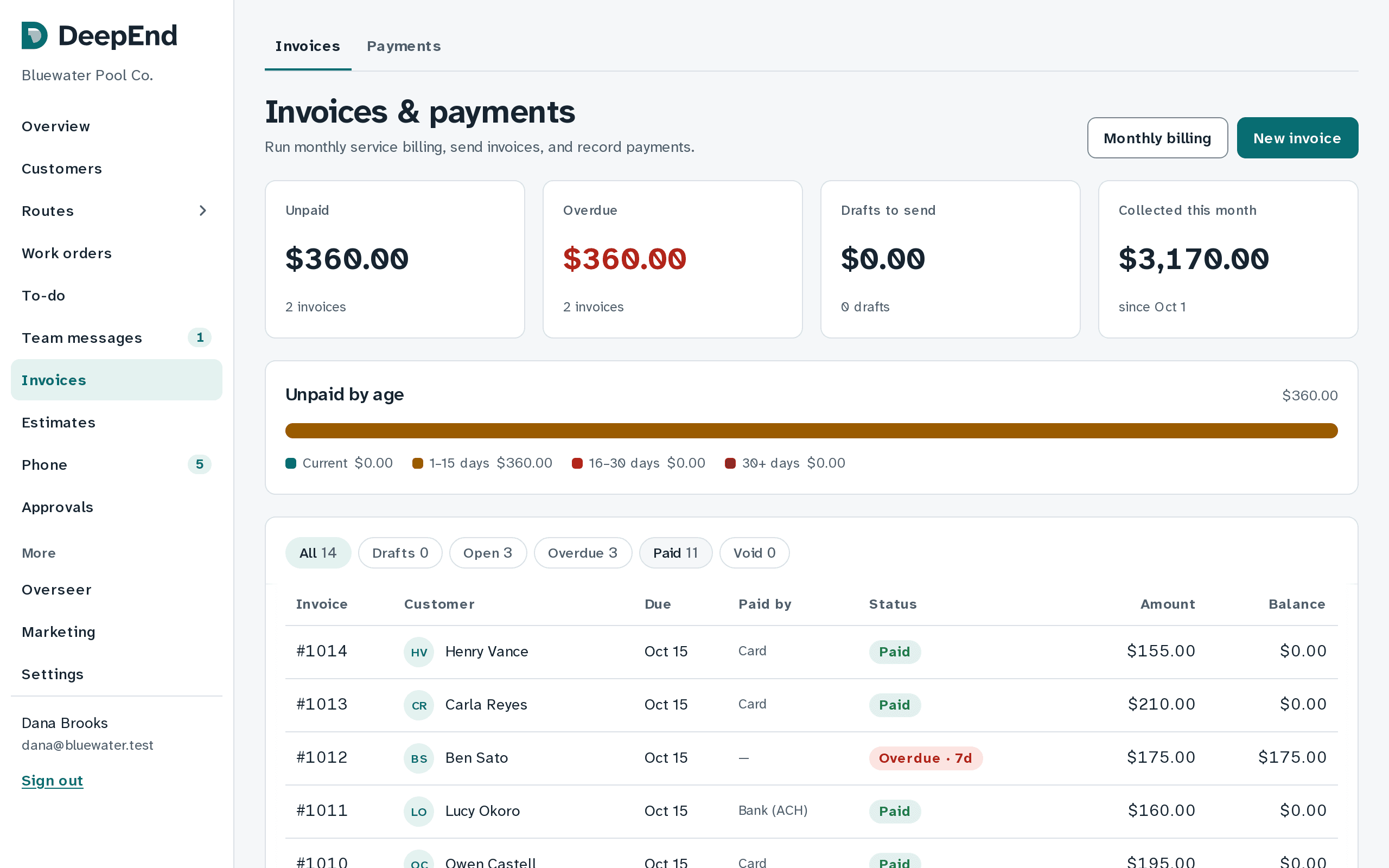Click Ben Sato's BS avatar
1389x868 pixels.
pos(419,758)
